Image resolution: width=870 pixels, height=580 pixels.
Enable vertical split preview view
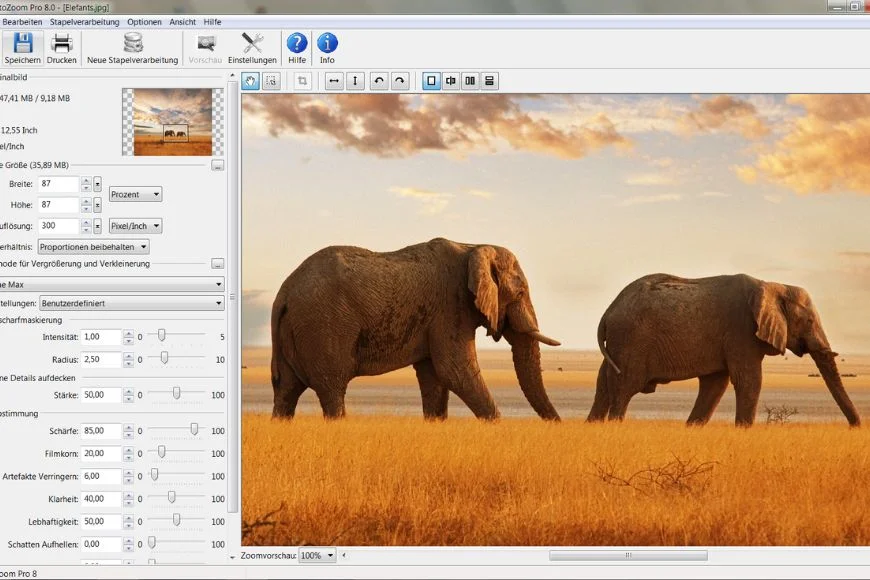point(451,81)
